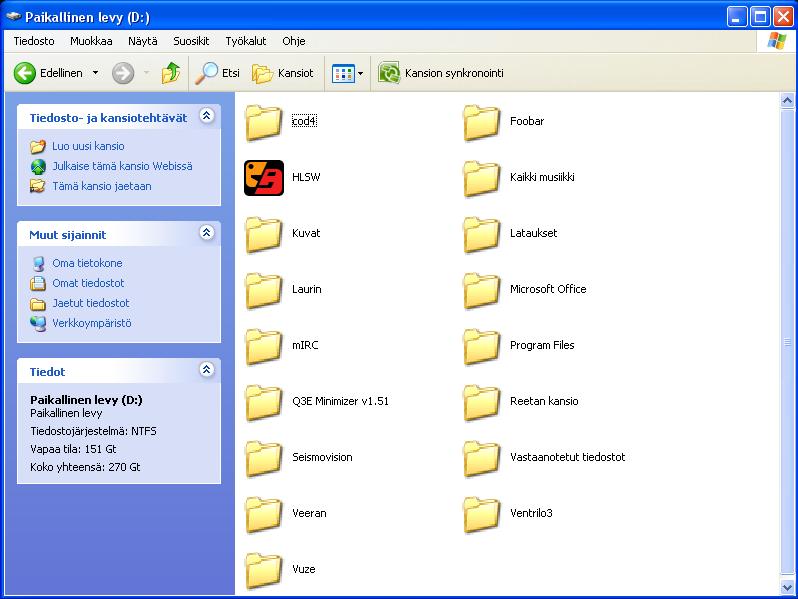Open the Näytä menu

point(142,41)
